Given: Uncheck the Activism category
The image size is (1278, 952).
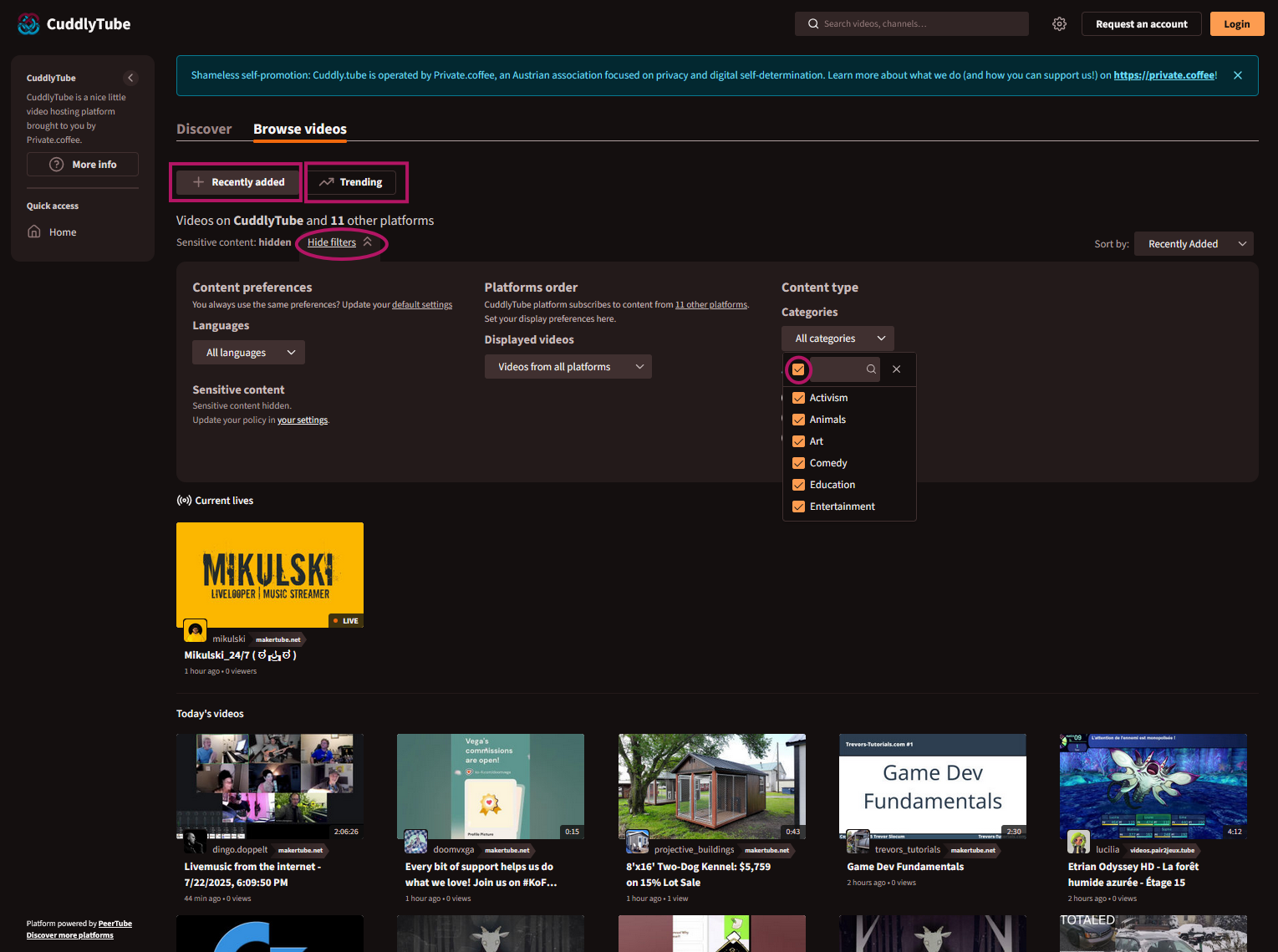Looking at the screenshot, I should point(798,398).
